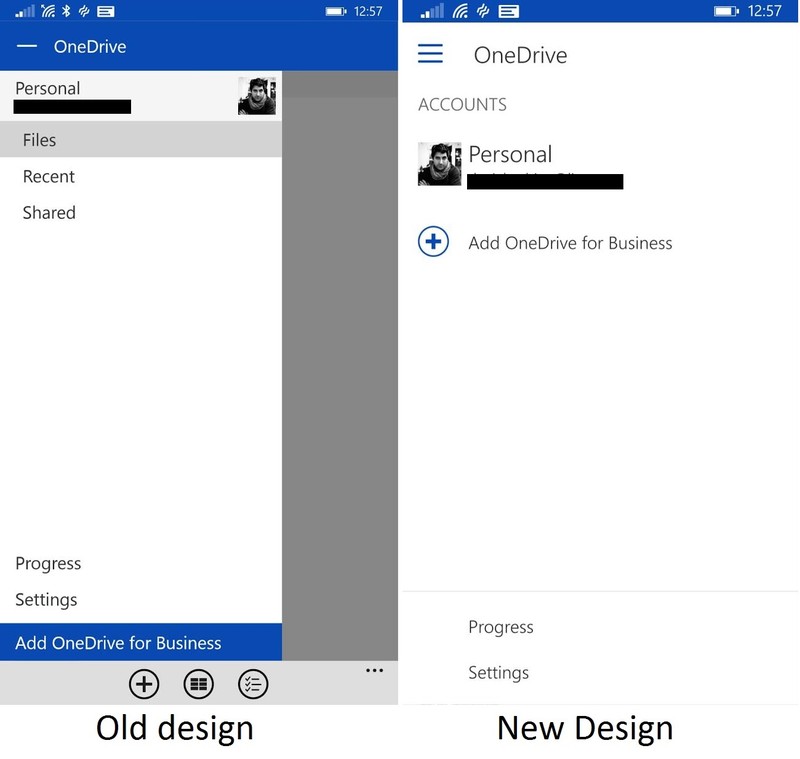The height and width of the screenshot is (759, 800).
Task: Select Personal account in old design
Action: tap(141, 96)
